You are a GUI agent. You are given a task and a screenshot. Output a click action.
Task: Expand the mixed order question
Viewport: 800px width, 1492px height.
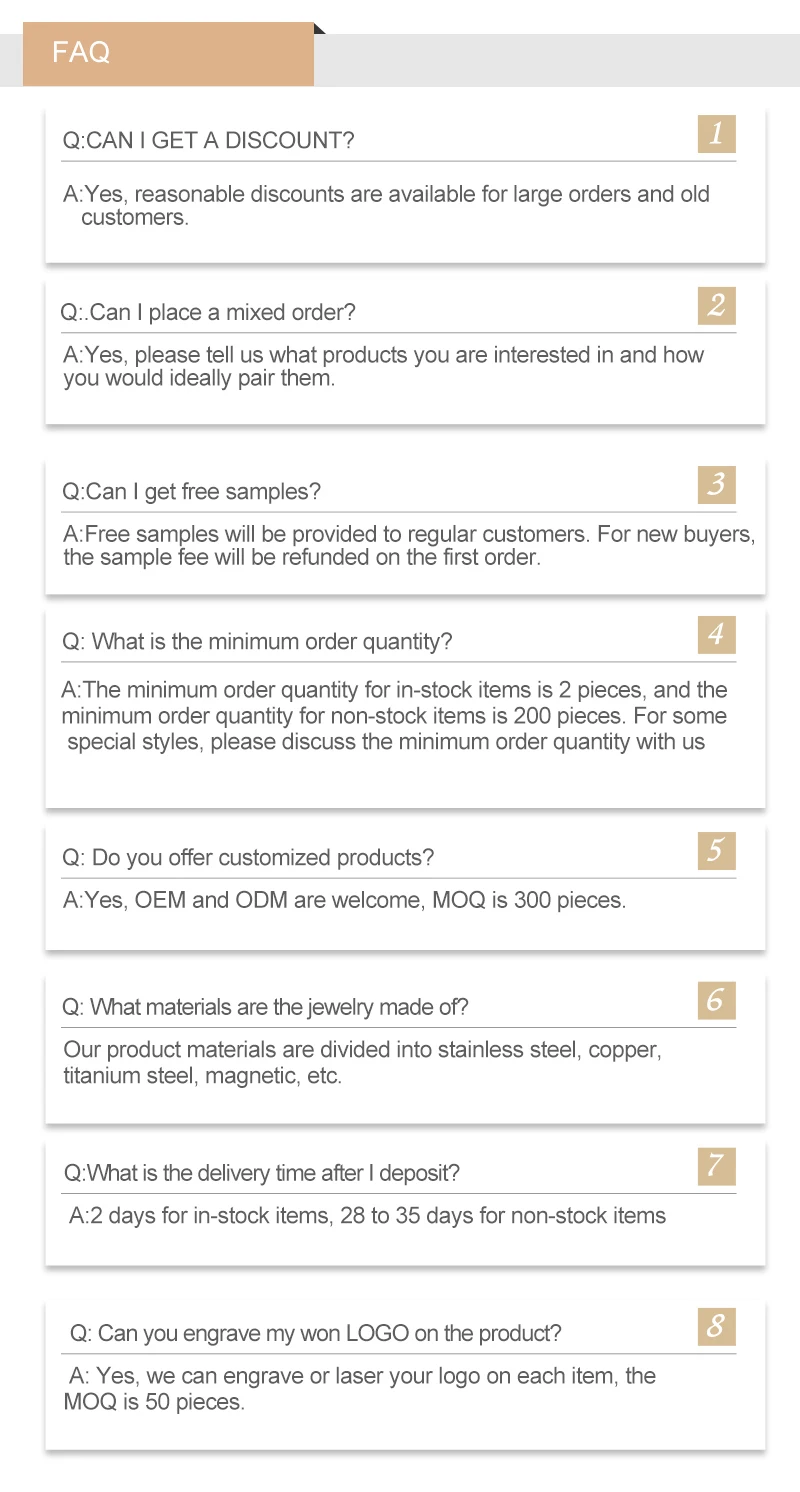click(x=208, y=313)
